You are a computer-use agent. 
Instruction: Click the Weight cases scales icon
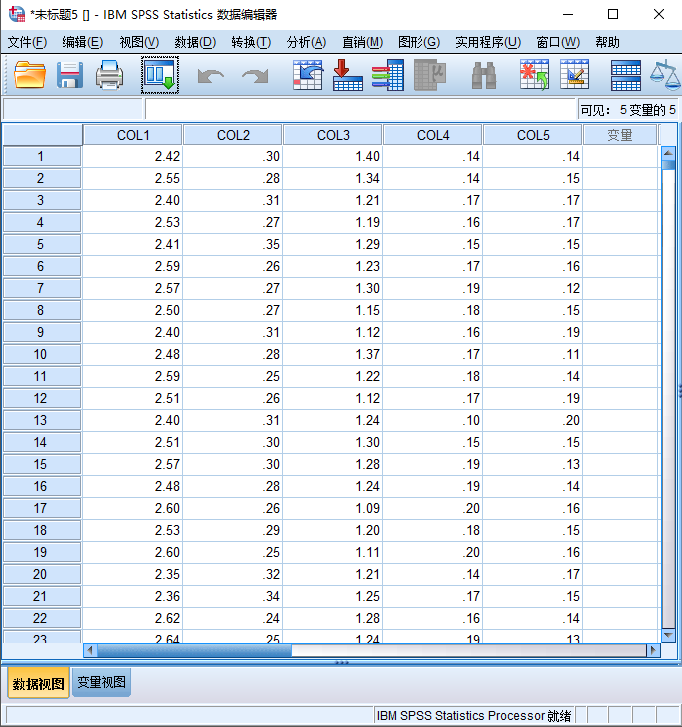(666, 75)
